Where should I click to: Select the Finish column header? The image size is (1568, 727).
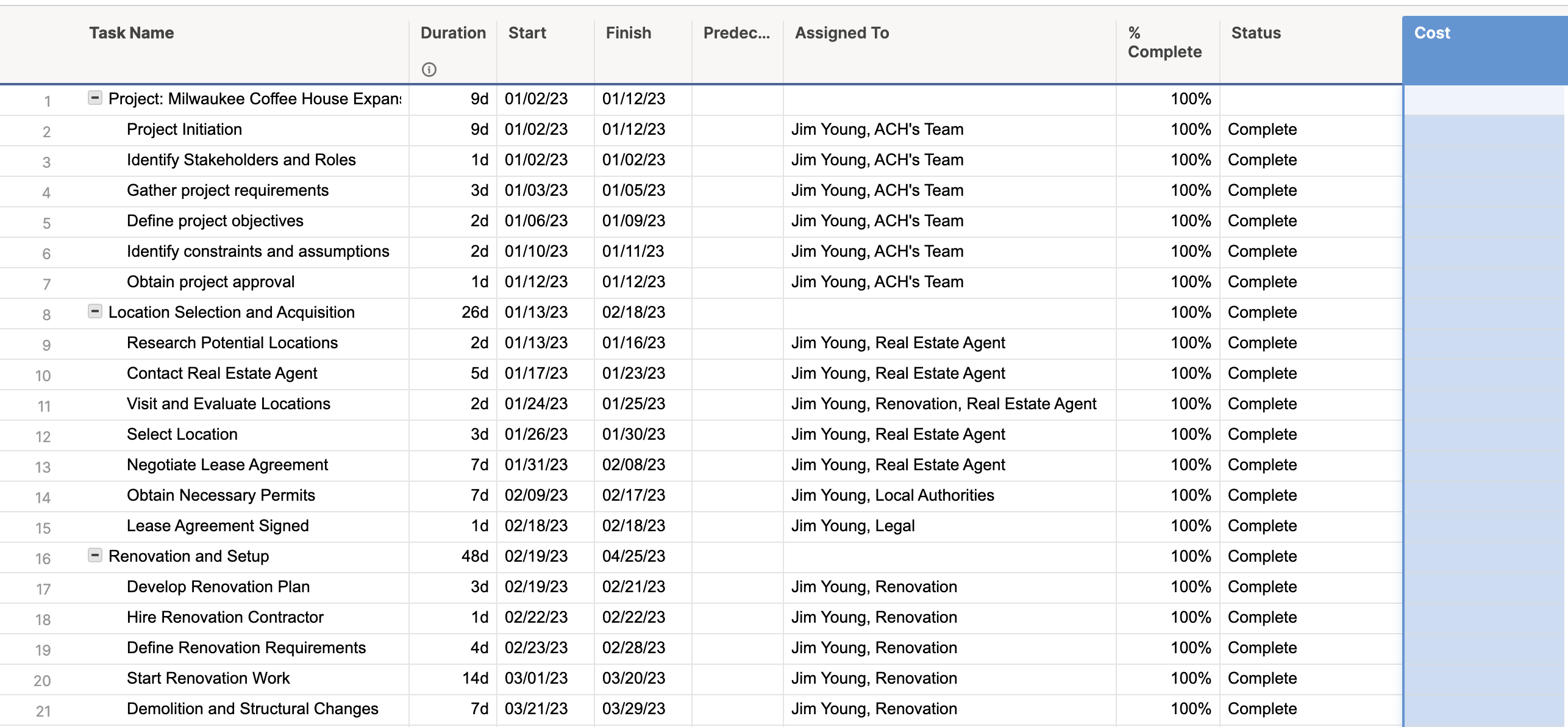click(627, 33)
